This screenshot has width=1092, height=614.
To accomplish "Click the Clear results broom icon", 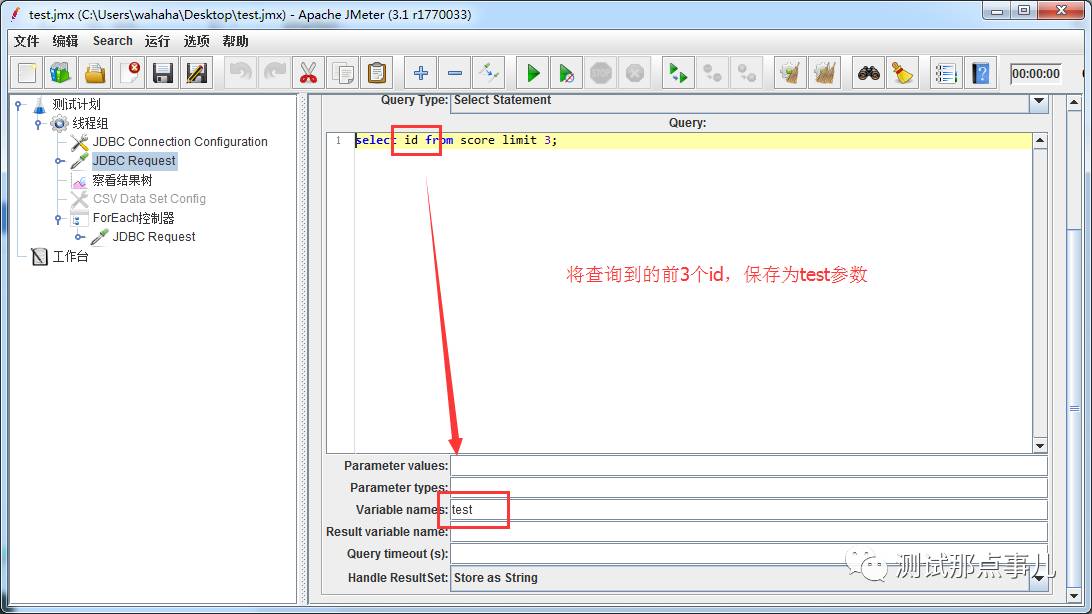I will pyautogui.click(x=790, y=72).
